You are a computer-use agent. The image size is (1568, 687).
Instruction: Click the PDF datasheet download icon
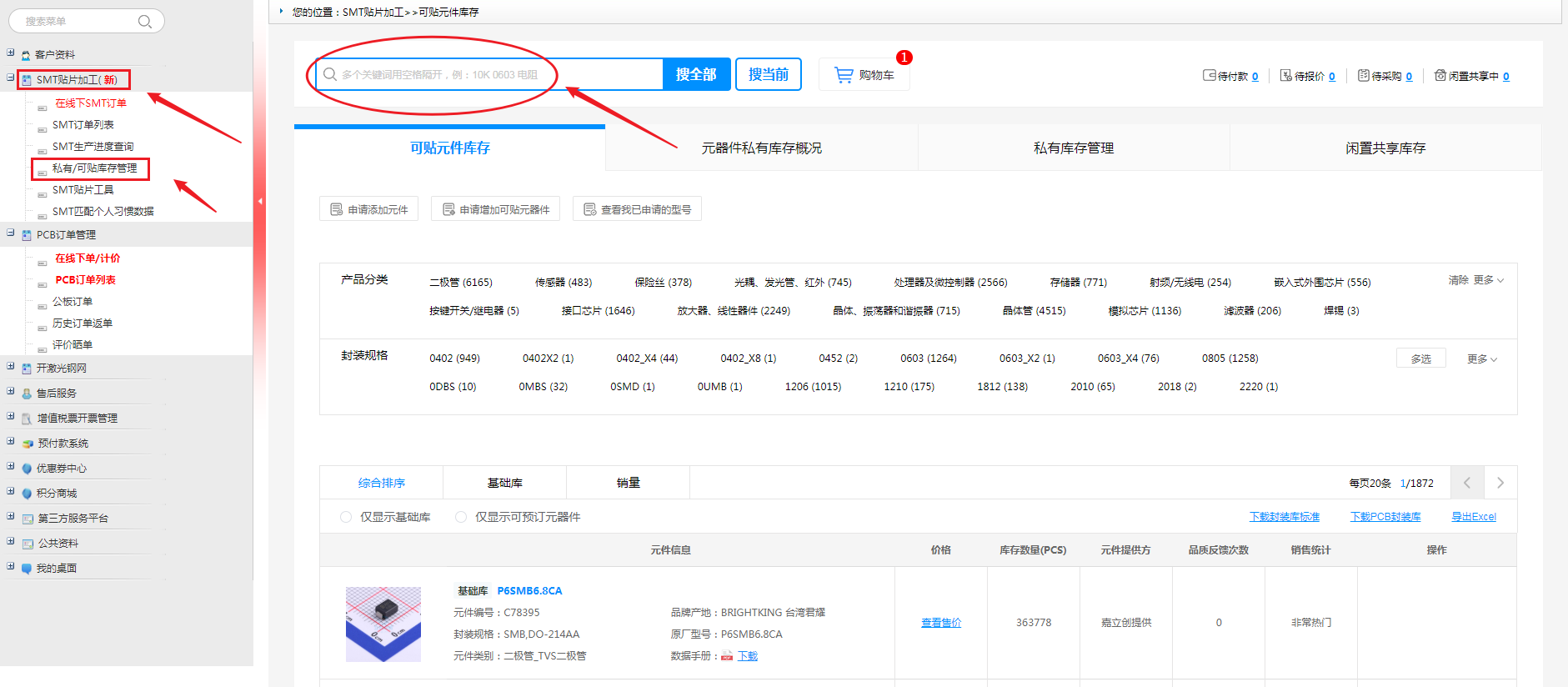click(x=727, y=656)
